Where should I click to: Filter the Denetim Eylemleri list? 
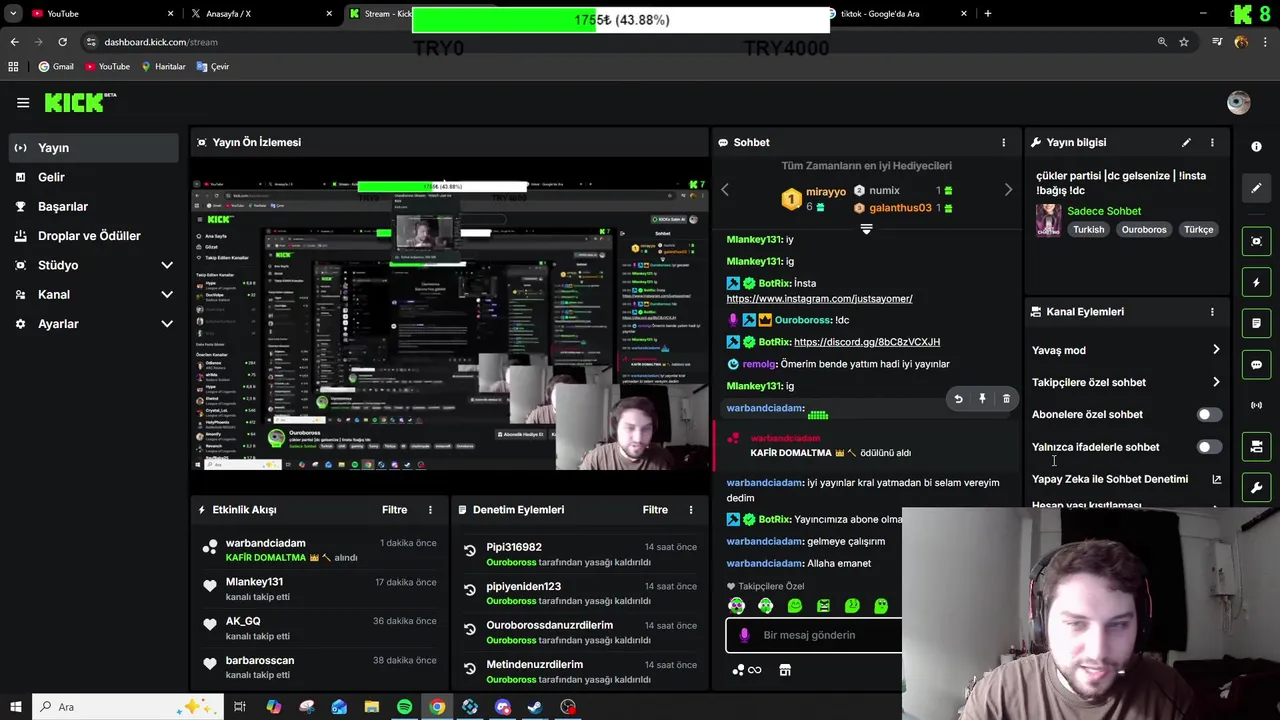pos(655,510)
